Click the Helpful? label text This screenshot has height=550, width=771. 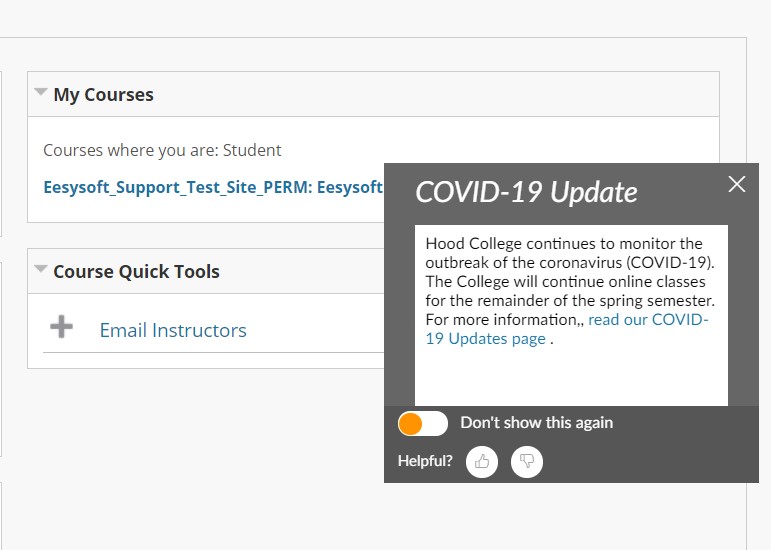click(x=425, y=461)
